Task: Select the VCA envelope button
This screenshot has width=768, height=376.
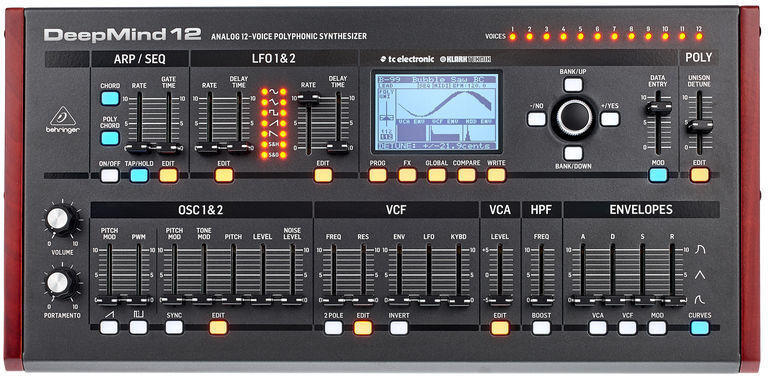Action: coord(598,328)
